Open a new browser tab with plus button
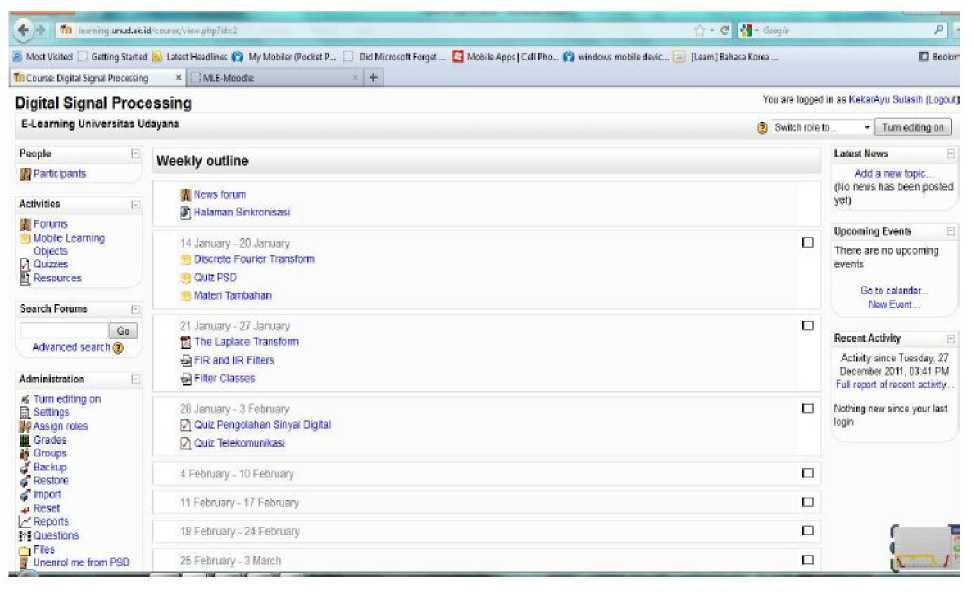 374,78
